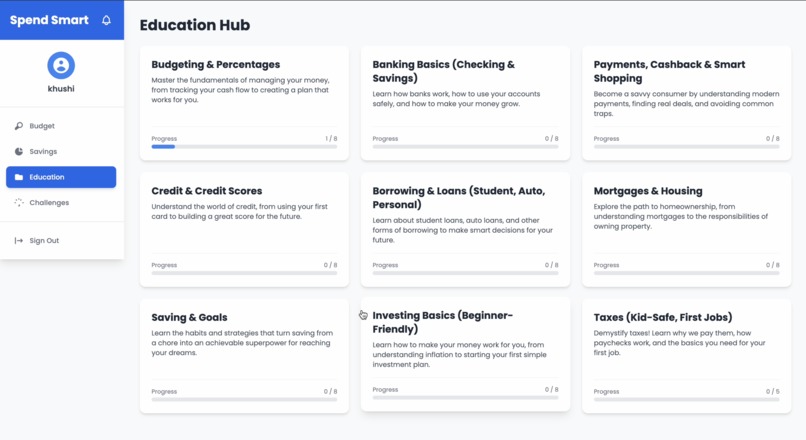Open Payments, Cashback & Smart Shopping title
Screen dimensions: 806x440
tap(669, 71)
